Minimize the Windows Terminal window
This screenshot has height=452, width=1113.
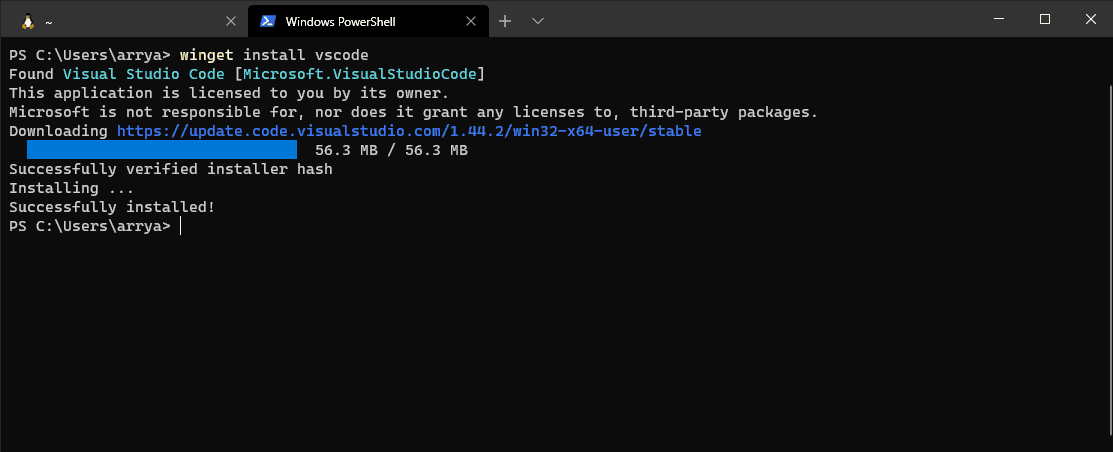(x=998, y=19)
